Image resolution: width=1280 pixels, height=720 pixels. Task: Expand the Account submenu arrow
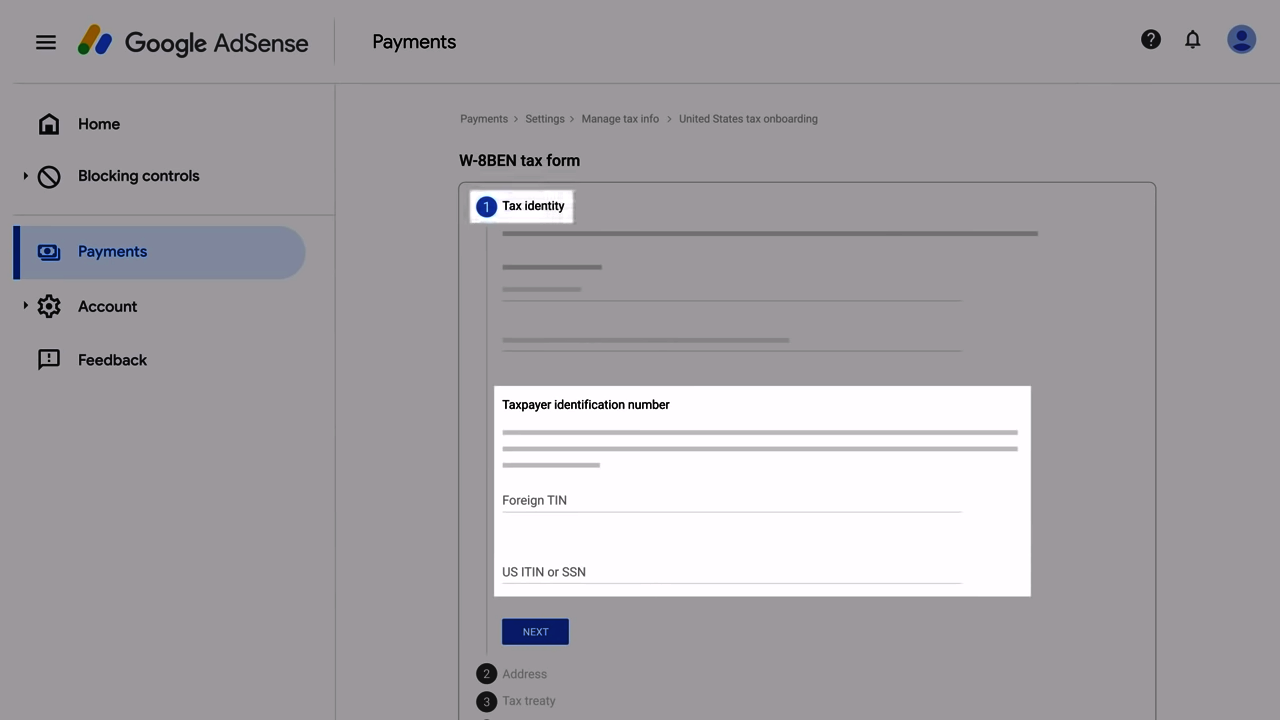tap(25, 306)
